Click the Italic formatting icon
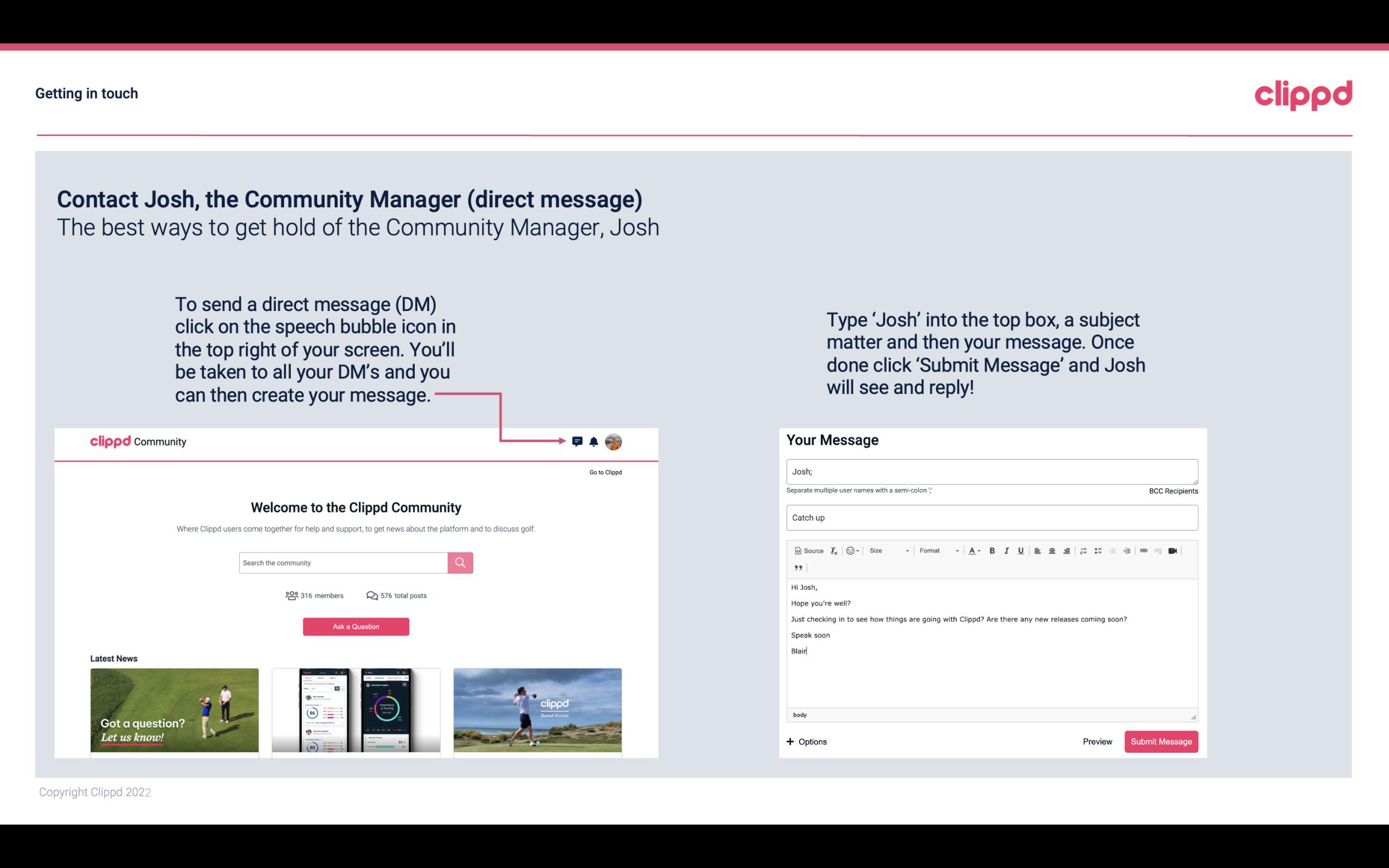Image resolution: width=1389 pixels, height=868 pixels. [1006, 550]
